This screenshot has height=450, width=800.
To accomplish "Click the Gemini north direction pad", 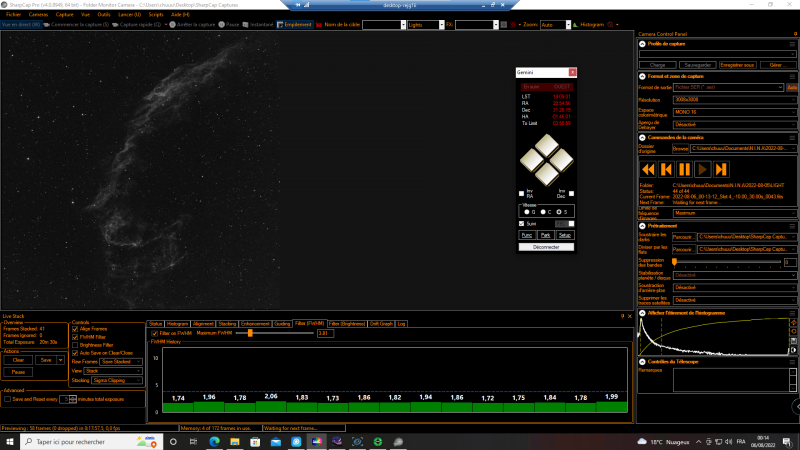I will pyautogui.click(x=546, y=145).
